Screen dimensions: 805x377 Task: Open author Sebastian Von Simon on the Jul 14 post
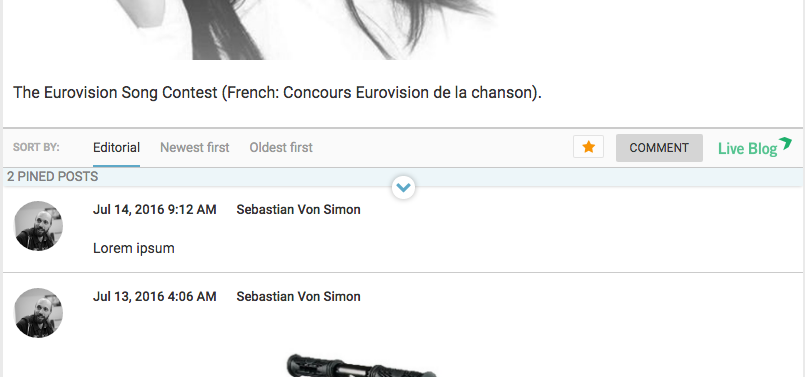coord(298,210)
